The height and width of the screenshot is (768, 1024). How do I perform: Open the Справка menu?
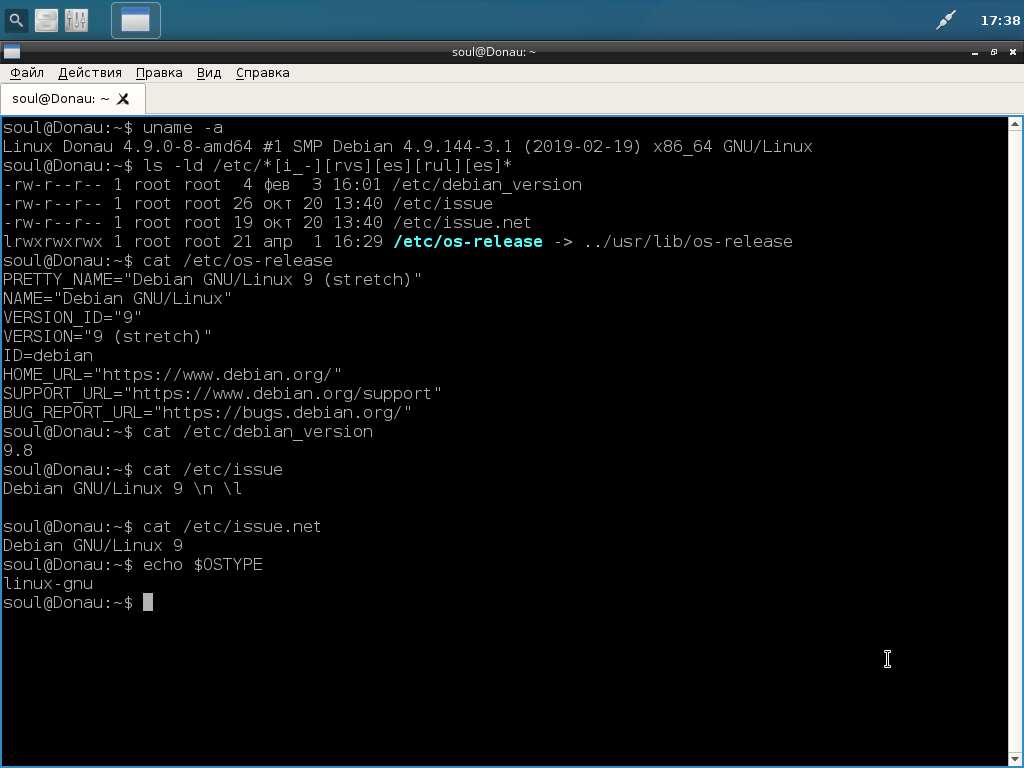tap(263, 72)
